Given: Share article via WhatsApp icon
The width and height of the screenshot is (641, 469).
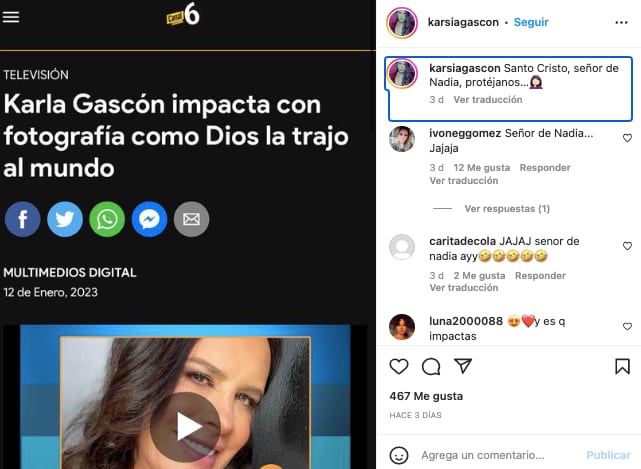Looking at the screenshot, I should pyautogui.click(x=107, y=220).
